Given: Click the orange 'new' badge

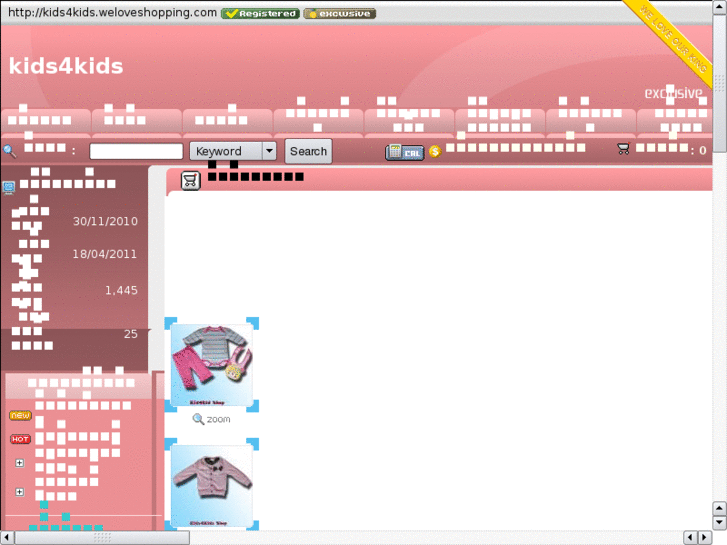Looking at the screenshot, I should pos(20,415).
